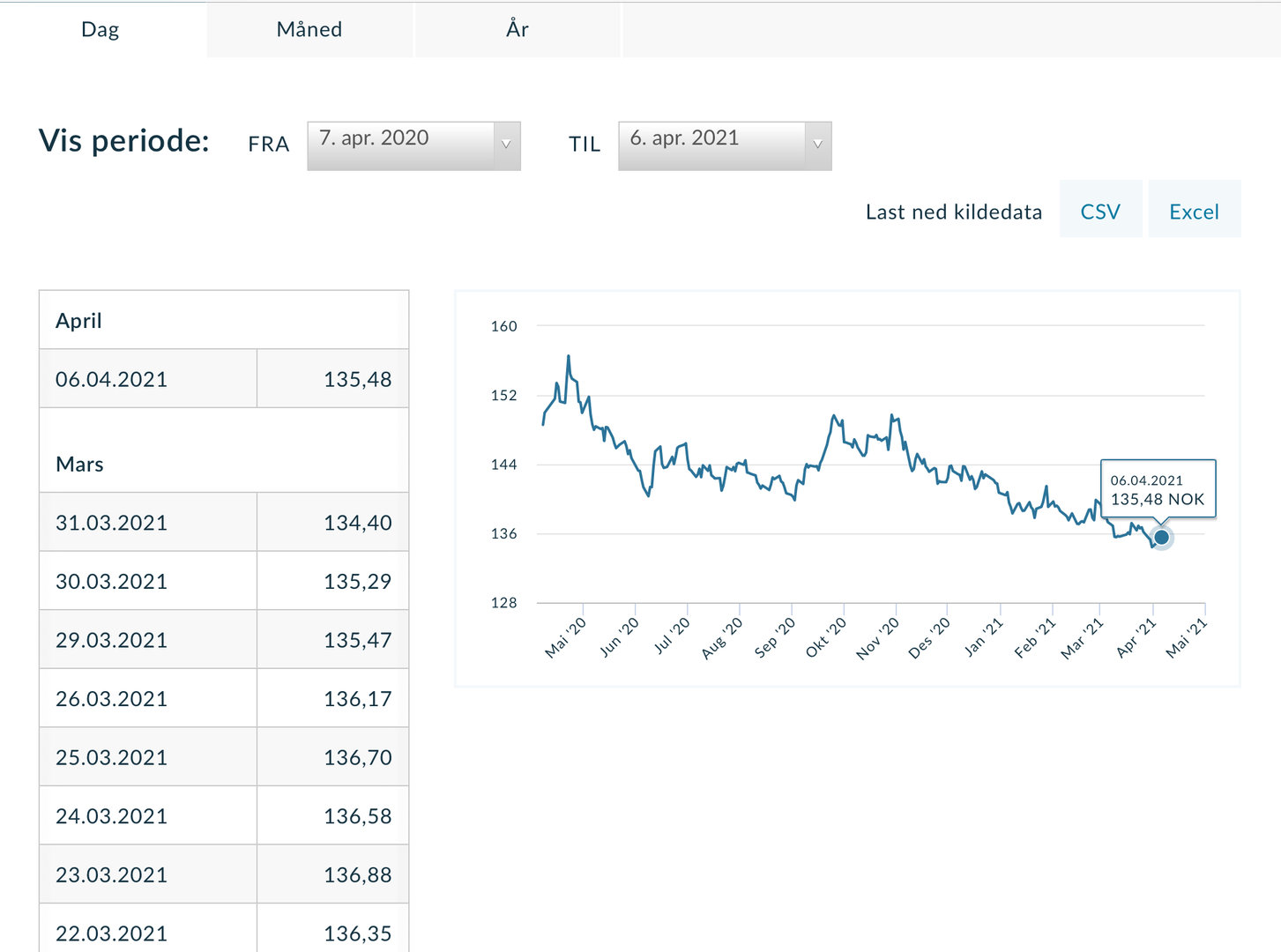Click the chart tooltip showing 135,48 NOK
1281x952 pixels.
[x=1157, y=489]
